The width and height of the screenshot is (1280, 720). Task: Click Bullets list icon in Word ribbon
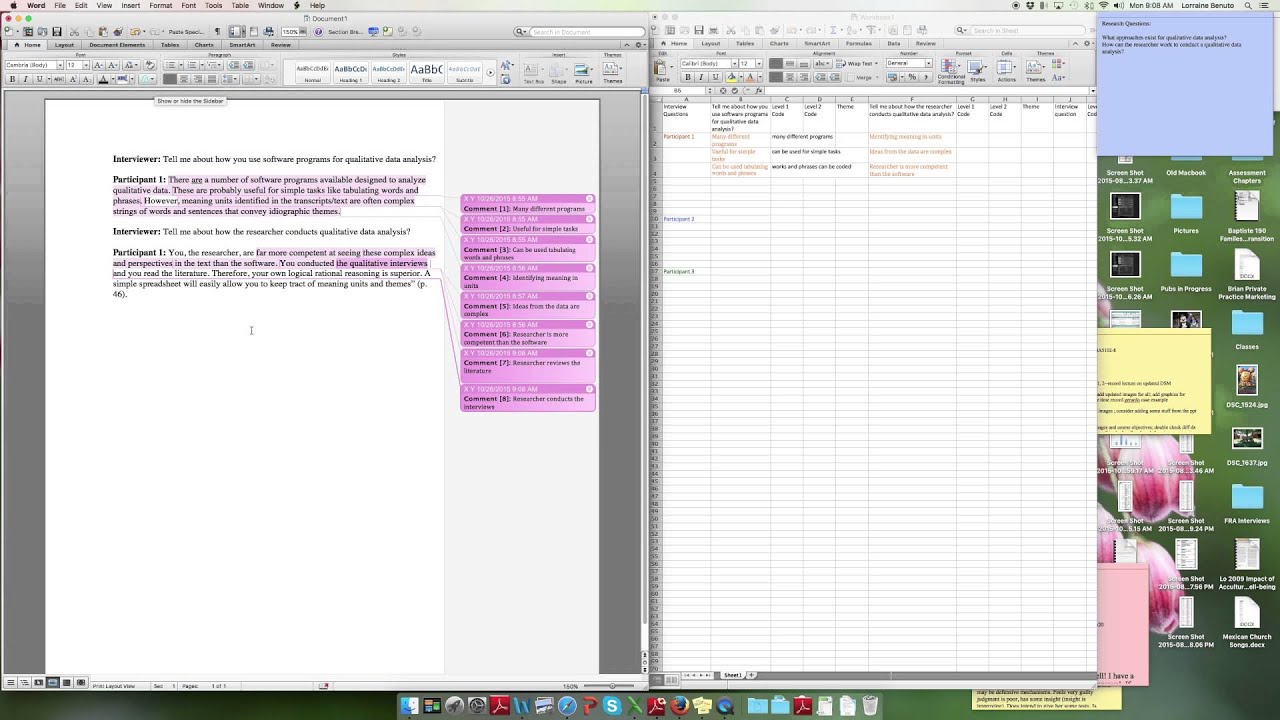pyautogui.click(x=169, y=65)
